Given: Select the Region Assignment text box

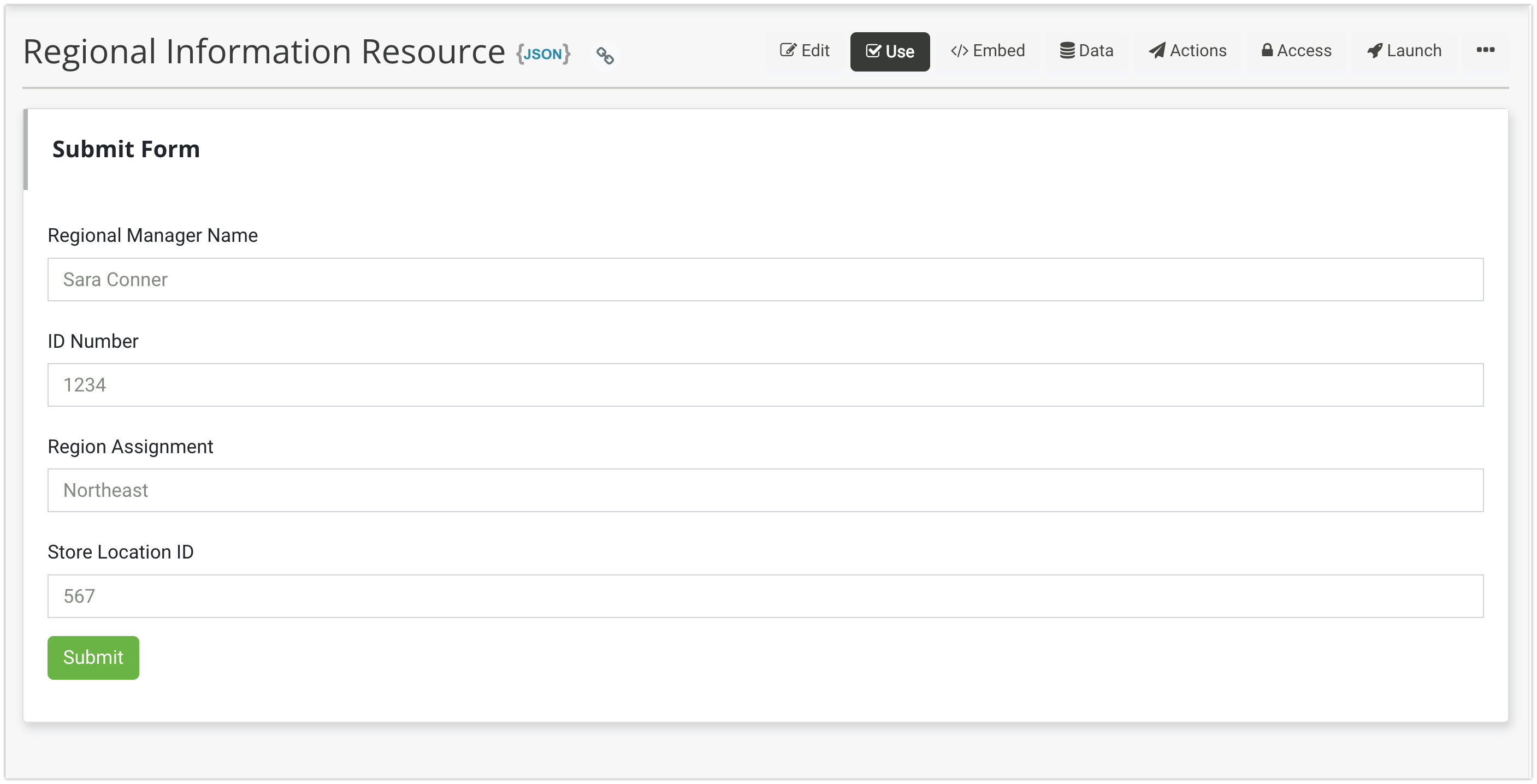Looking at the screenshot, I should click(765, 490).
